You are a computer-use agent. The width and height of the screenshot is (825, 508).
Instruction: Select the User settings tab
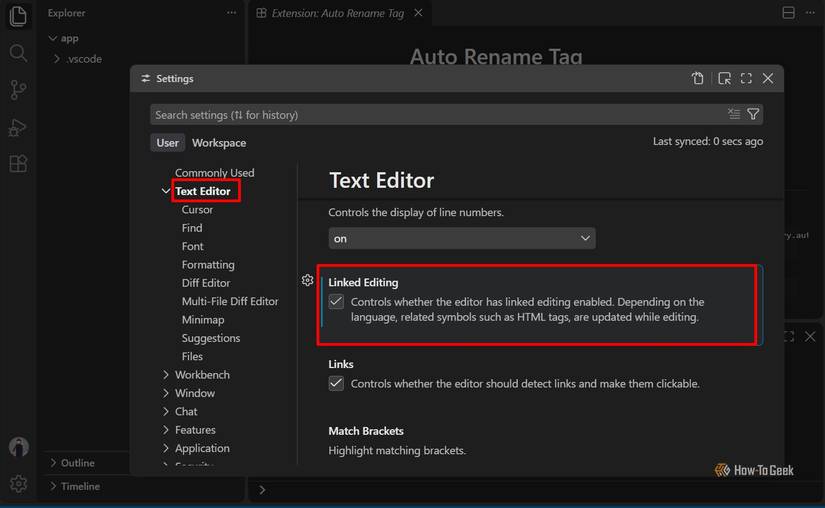(x=167, y=143)
